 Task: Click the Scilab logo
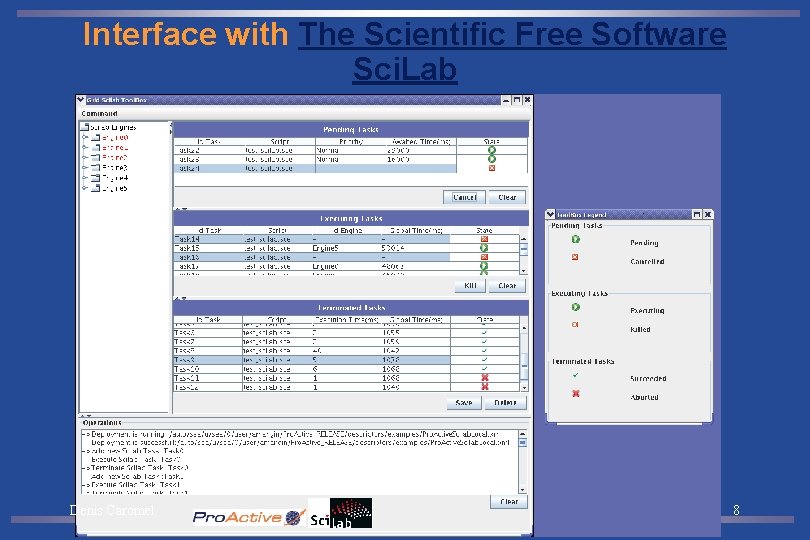(340, 513)
